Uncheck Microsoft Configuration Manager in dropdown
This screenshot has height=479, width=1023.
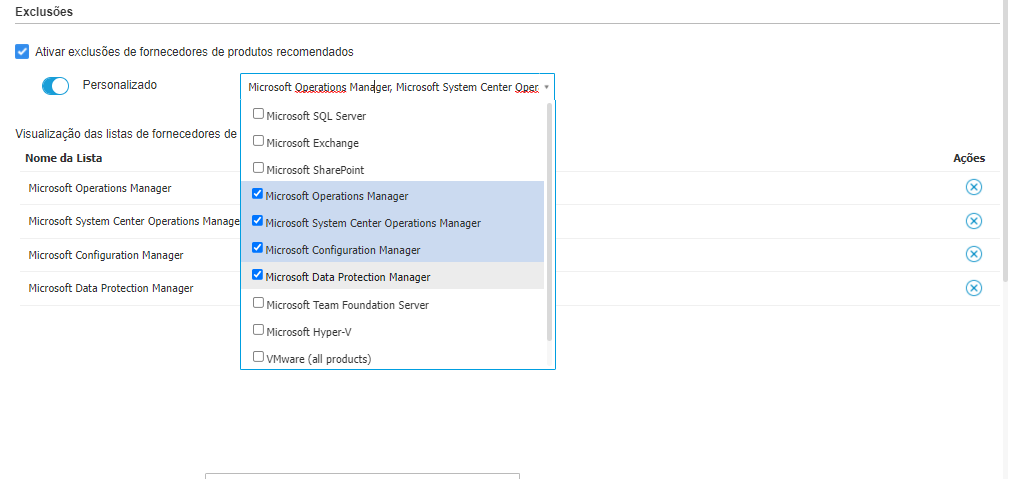258,248
